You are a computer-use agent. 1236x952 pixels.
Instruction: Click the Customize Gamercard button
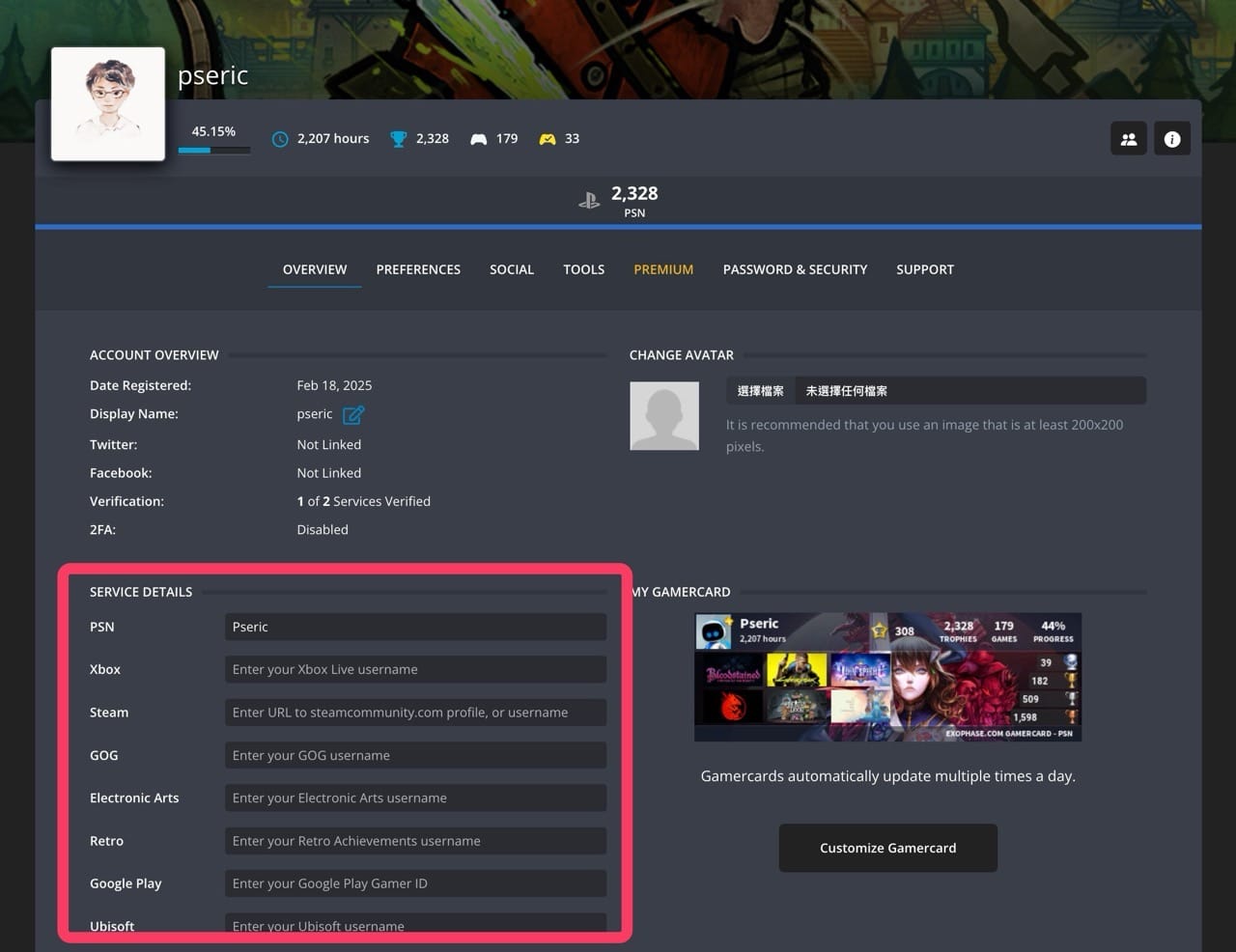pyautogui.click(x=888, y=848)
